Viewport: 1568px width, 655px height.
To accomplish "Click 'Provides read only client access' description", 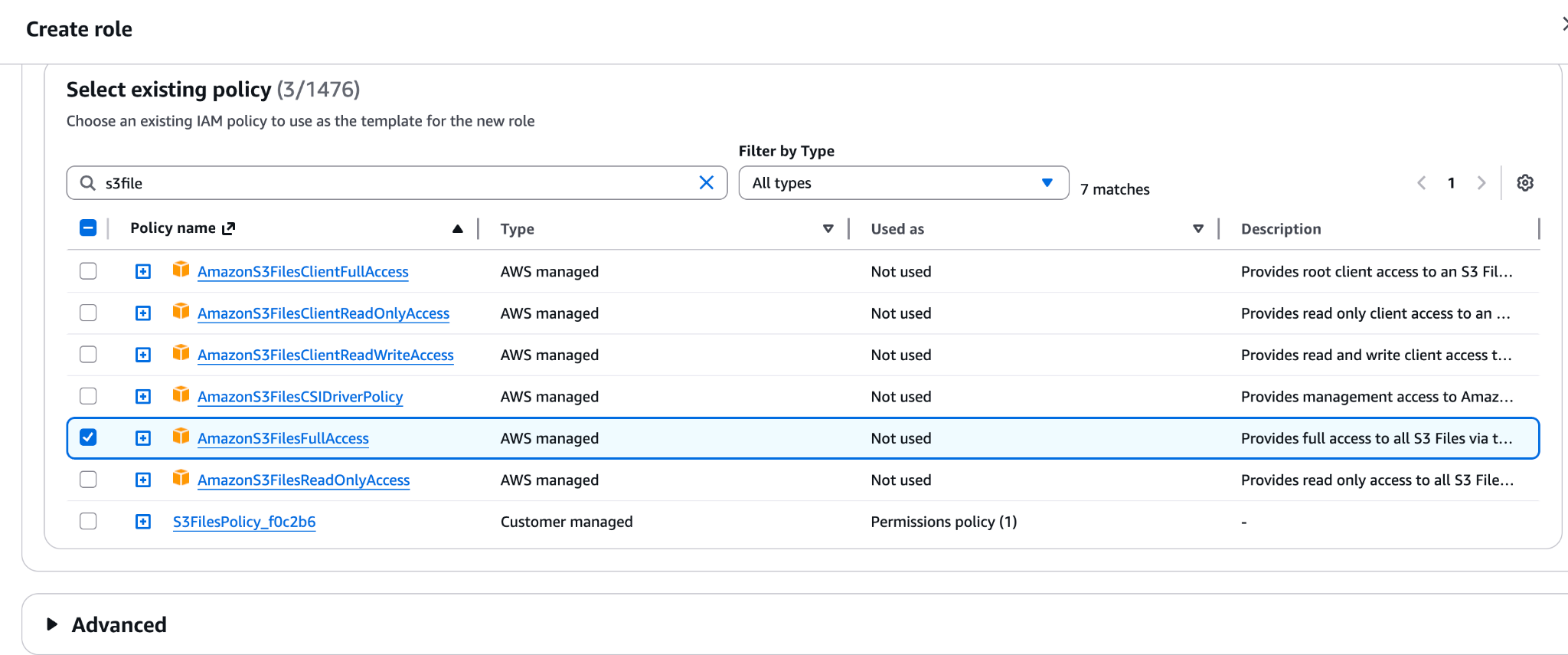I will (x=1376, y=313).
